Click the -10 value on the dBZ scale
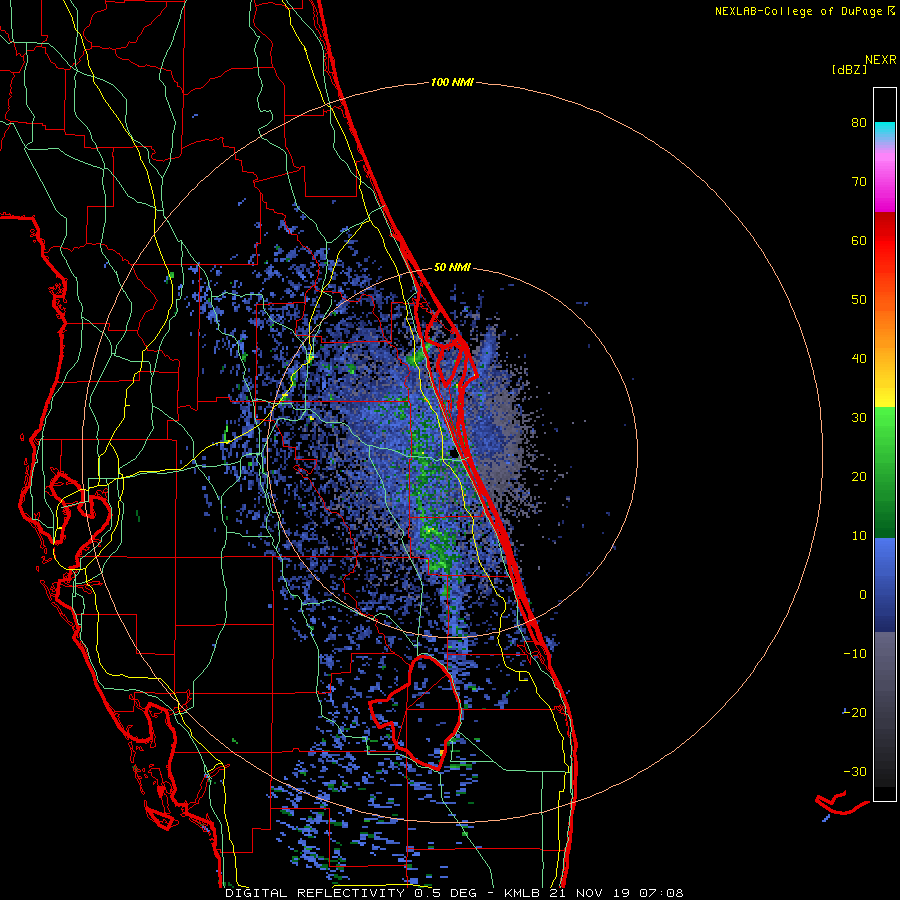The height and width of the screenshot is (900, 900). click(855, 654)
